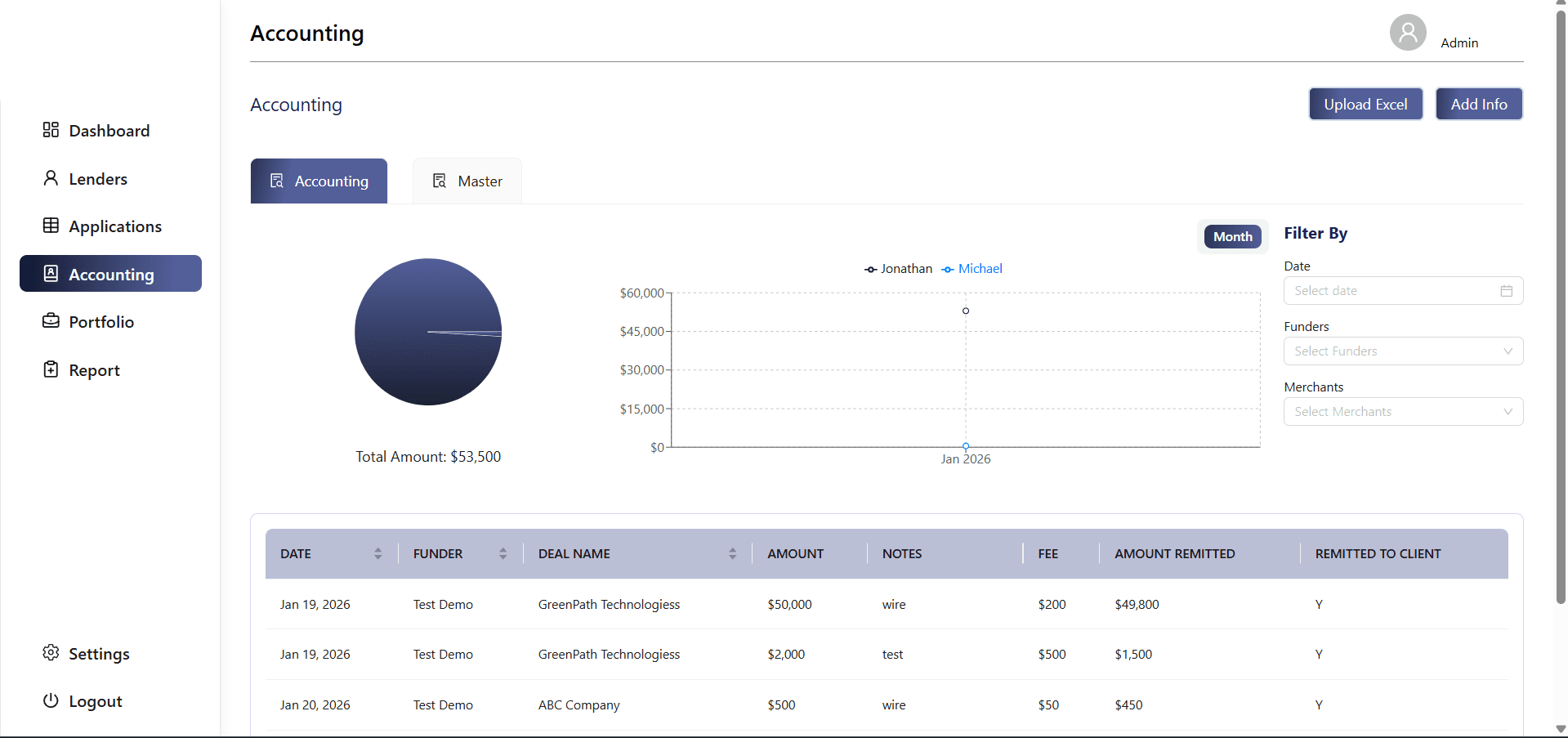
Task: Click the Dashboard grid icon in sidebar
Action: pyautogui.click(x=51, y=130)
